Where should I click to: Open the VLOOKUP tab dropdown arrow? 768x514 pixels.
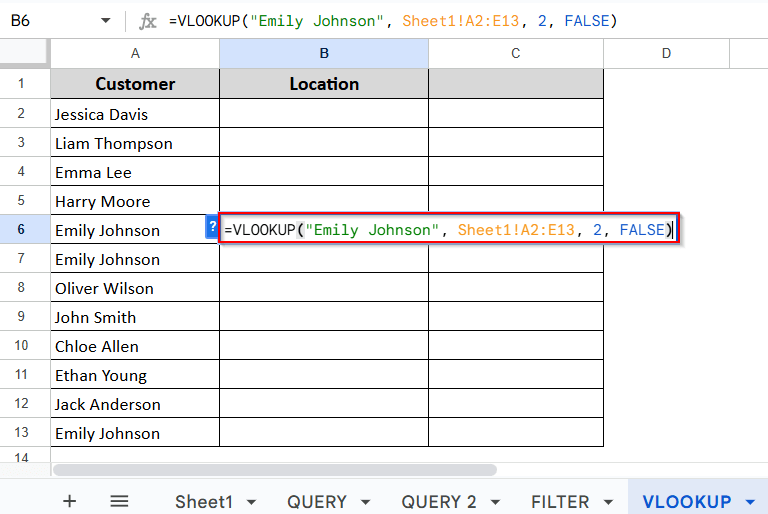(750, 502)
